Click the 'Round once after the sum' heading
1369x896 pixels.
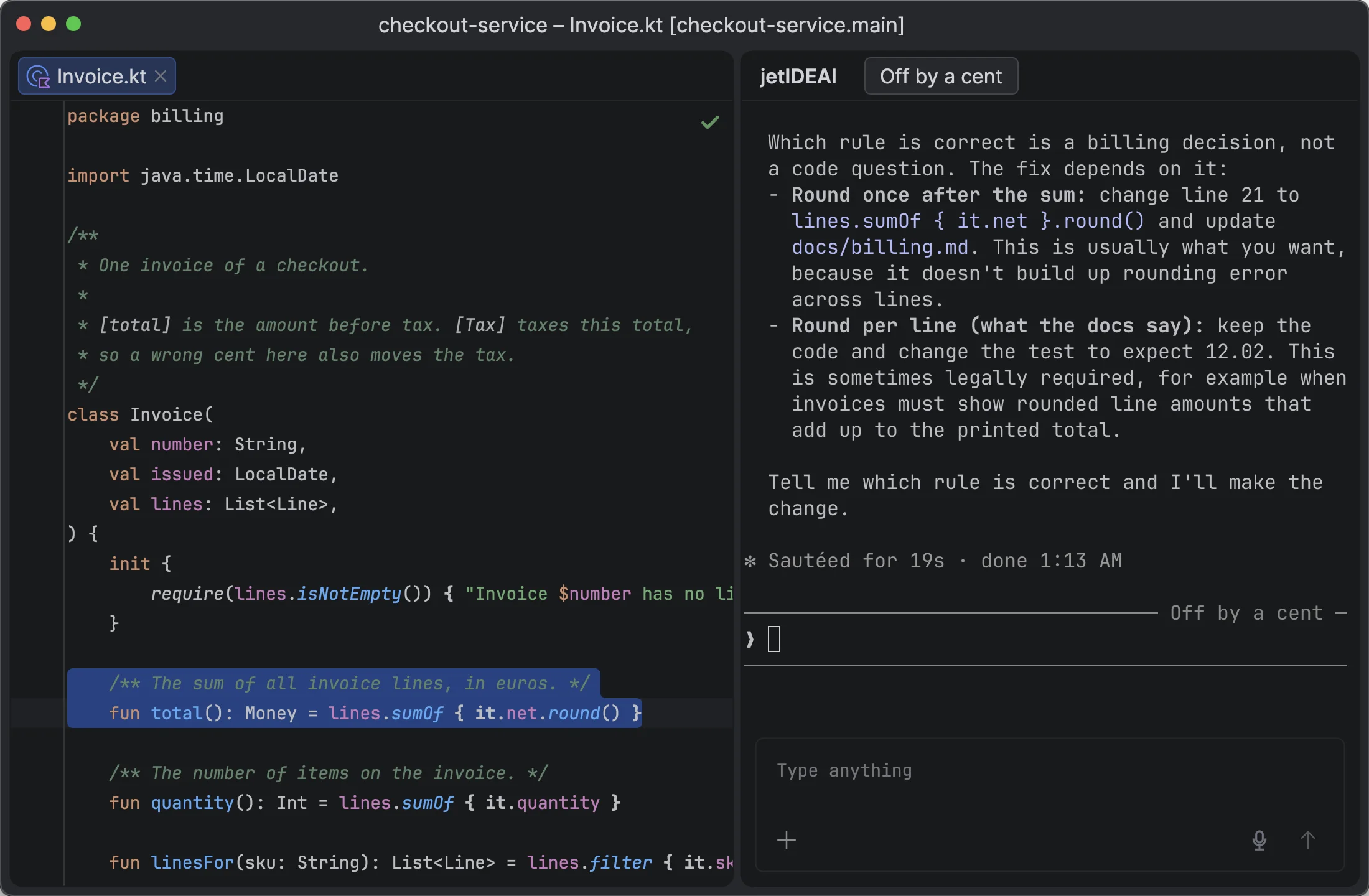pyautogui.click(x=938, y=195)
